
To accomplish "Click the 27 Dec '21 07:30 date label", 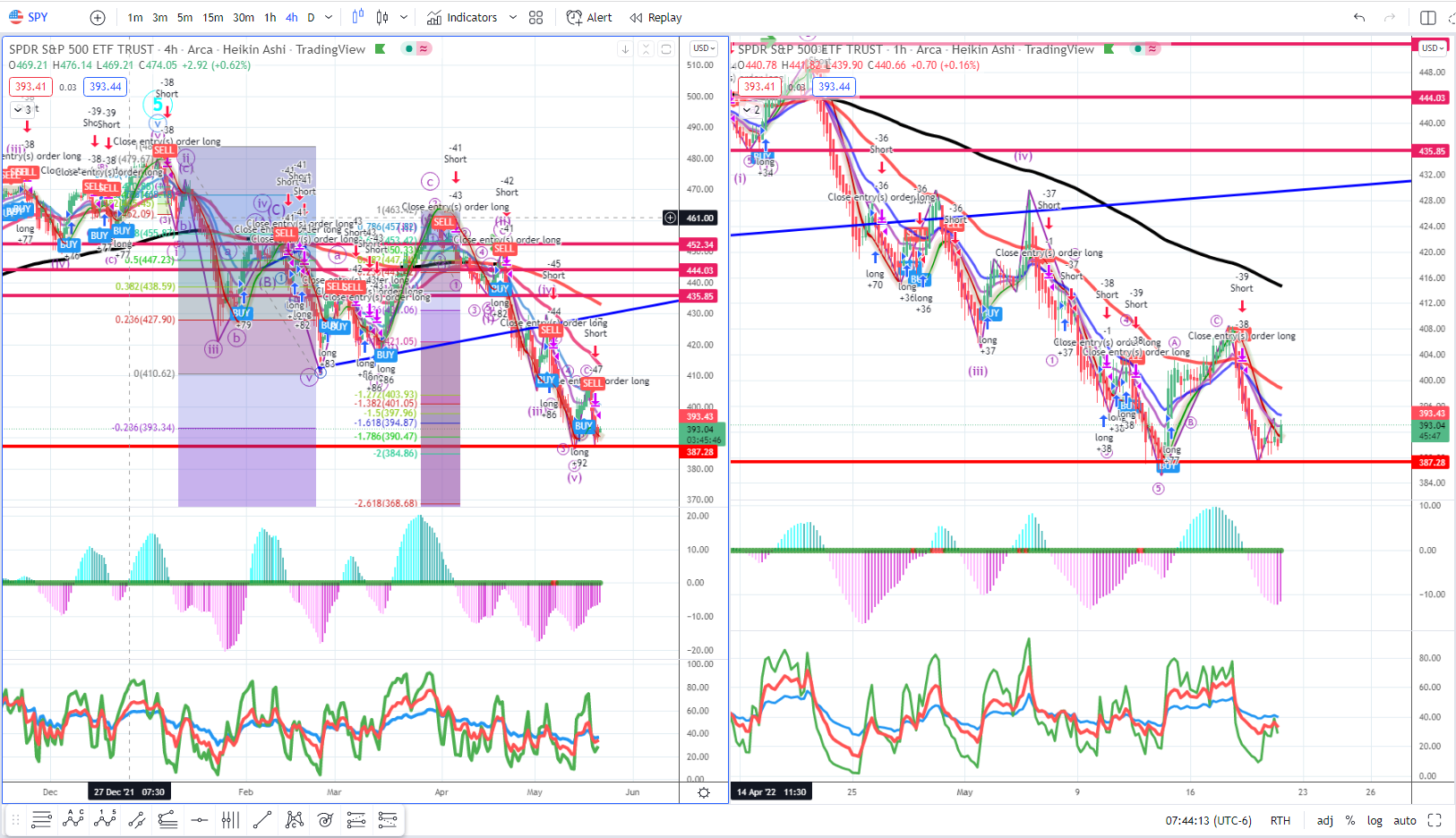I will coord(130,791).
